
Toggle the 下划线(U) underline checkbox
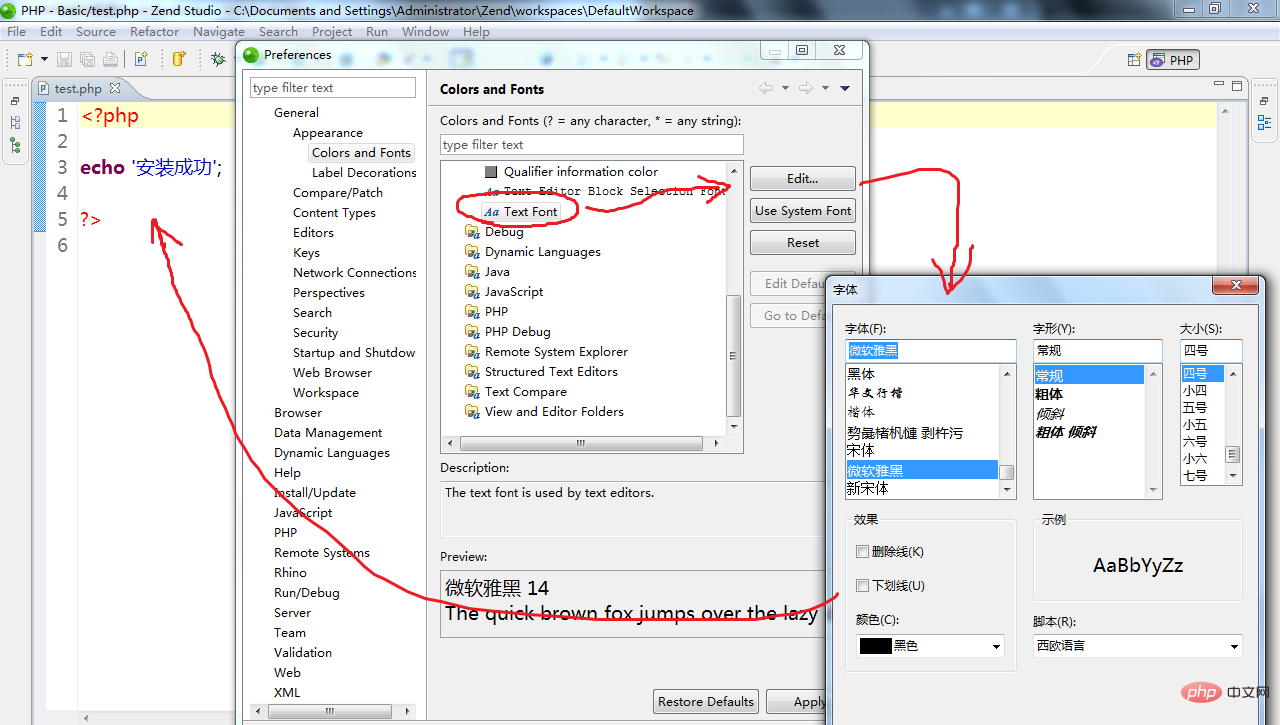click(x=863, y=586)
